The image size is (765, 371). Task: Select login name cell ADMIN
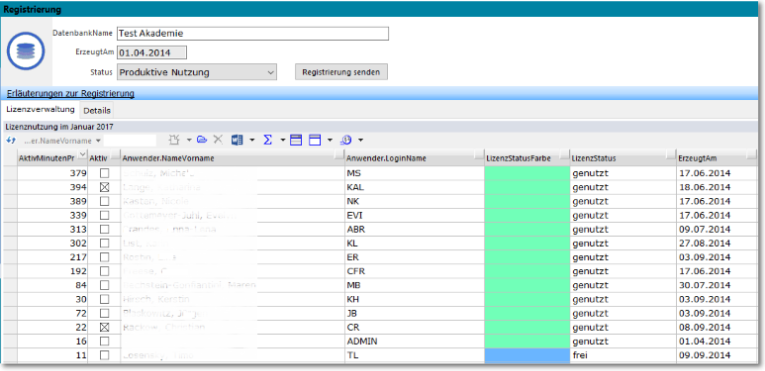coord(414,341)
